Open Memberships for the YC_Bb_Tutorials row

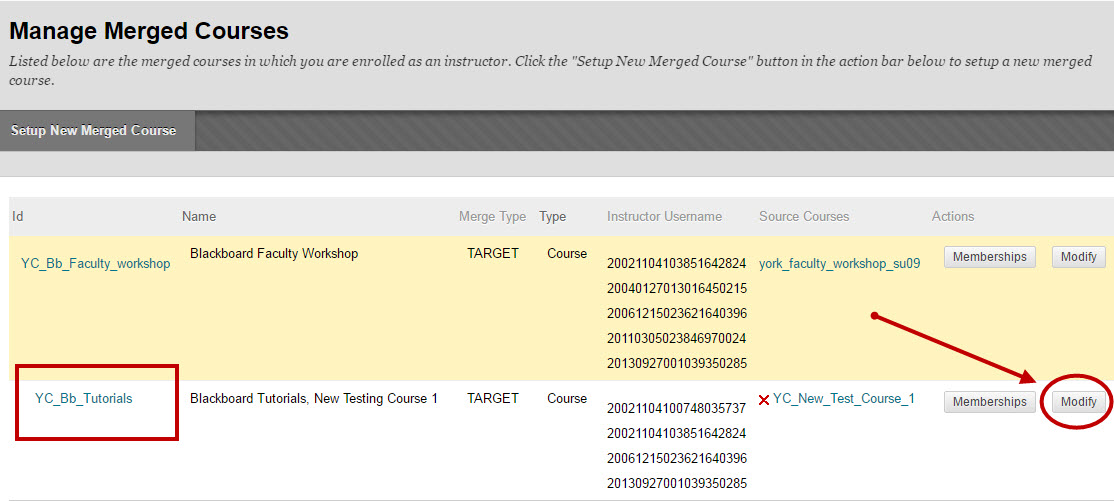click(x=989, y=402)
